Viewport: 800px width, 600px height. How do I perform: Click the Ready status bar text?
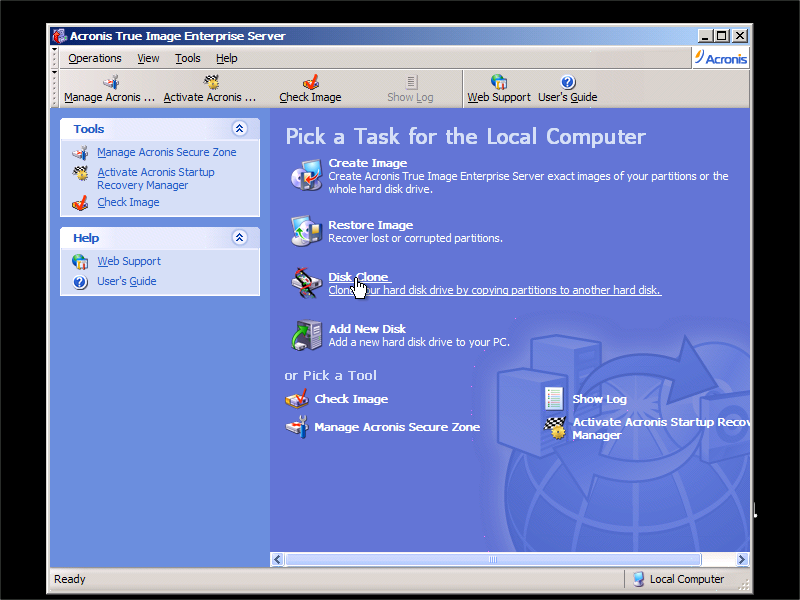[70, 579]
